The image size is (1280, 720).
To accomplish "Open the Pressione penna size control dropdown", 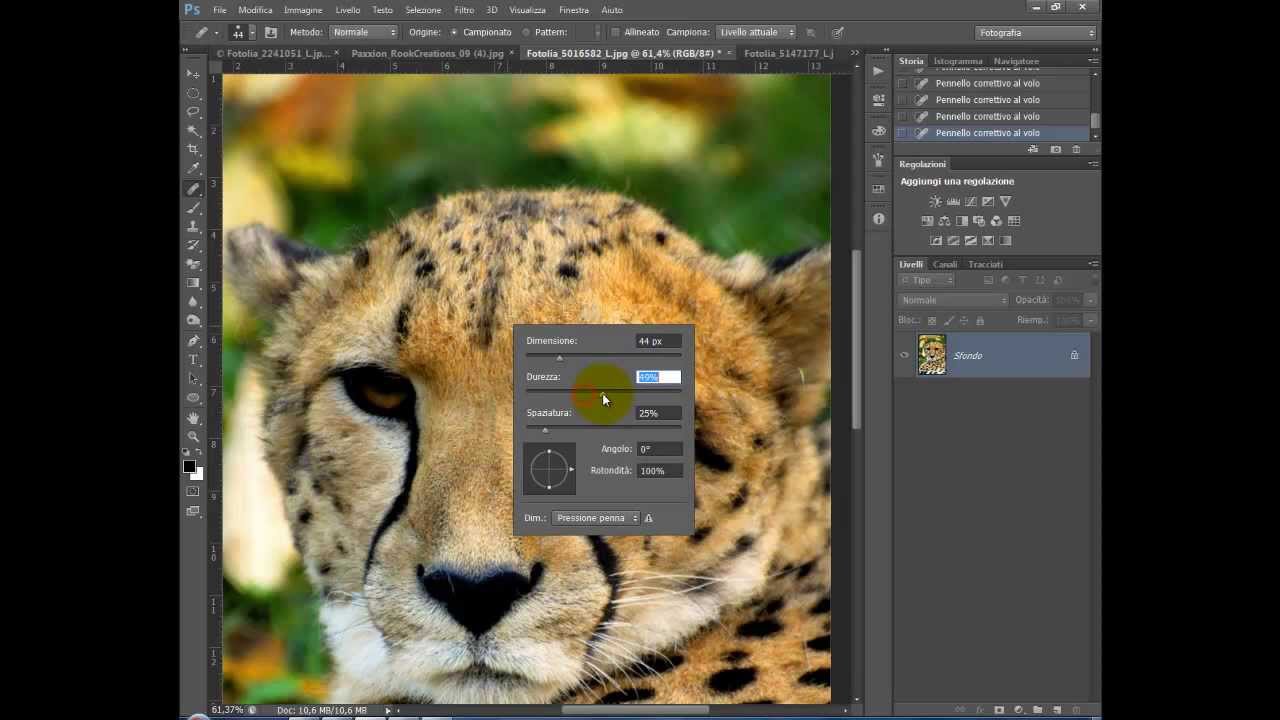I will (x=596, y=518).
